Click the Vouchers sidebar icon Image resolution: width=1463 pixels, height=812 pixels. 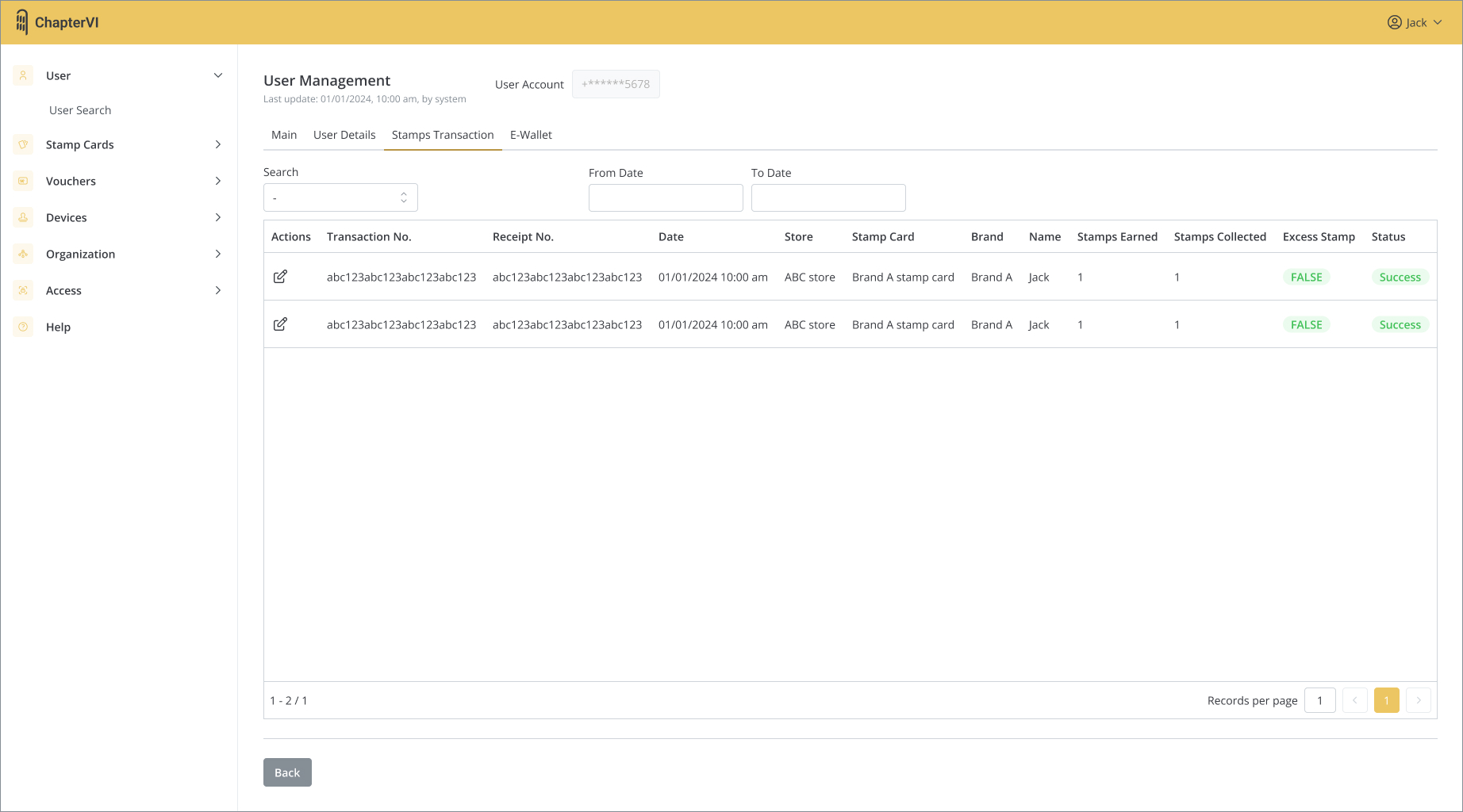[x=23, y=181]
